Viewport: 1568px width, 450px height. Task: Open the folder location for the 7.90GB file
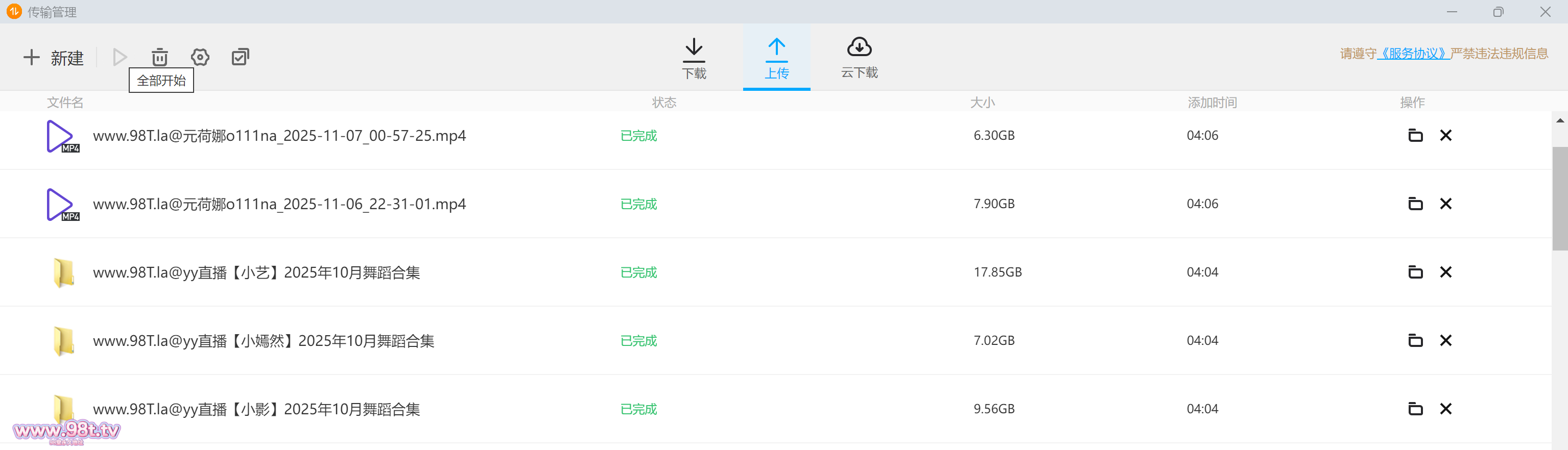(1415, 204)
